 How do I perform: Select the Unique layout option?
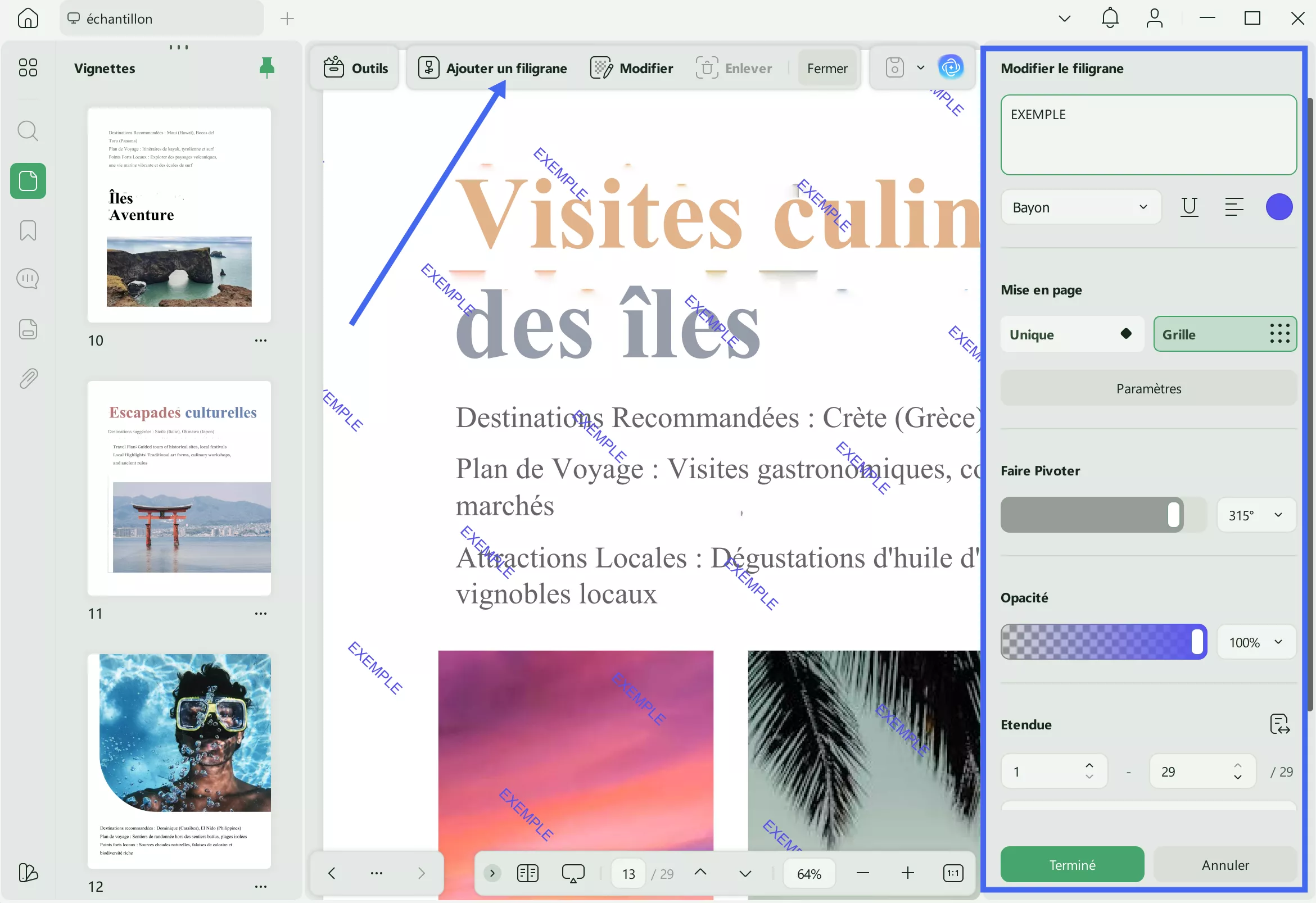1071,334
